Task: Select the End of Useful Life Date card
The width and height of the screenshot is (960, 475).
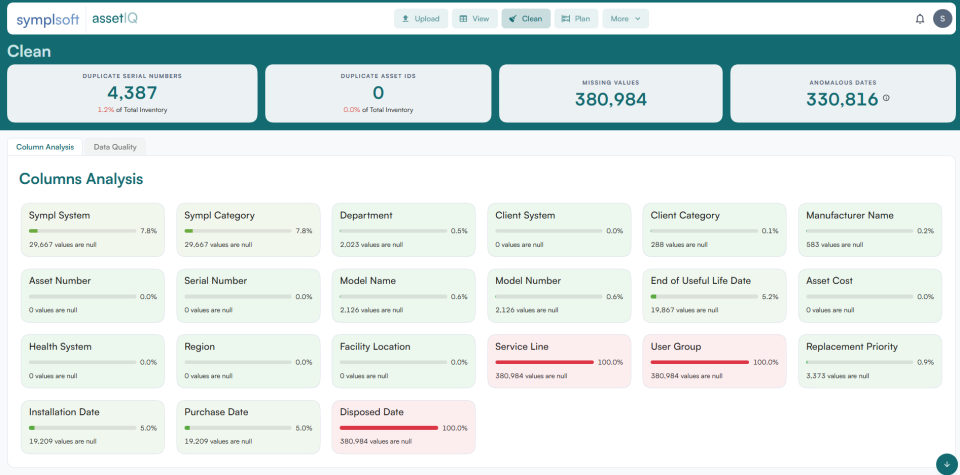Action: point(714,296)
